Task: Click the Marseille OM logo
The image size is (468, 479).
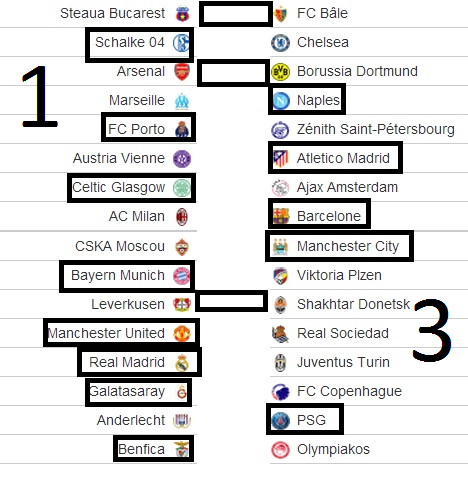Action: point(182,101)
